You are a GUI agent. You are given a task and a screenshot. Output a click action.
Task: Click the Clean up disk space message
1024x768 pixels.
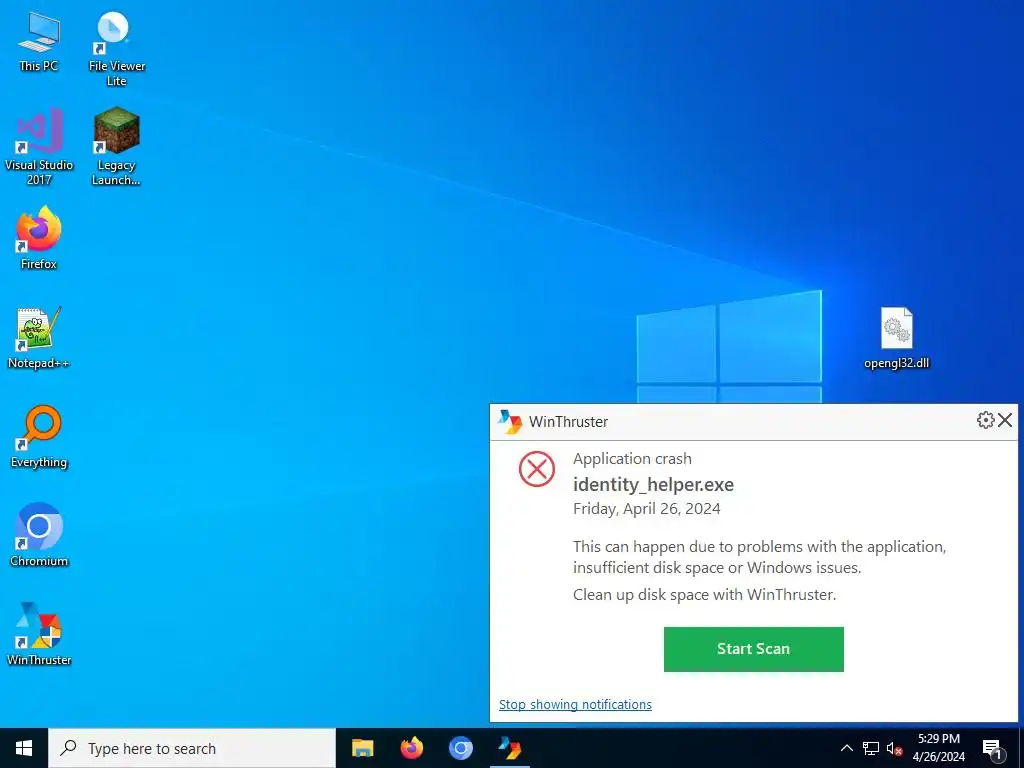[x=704, y=594]
